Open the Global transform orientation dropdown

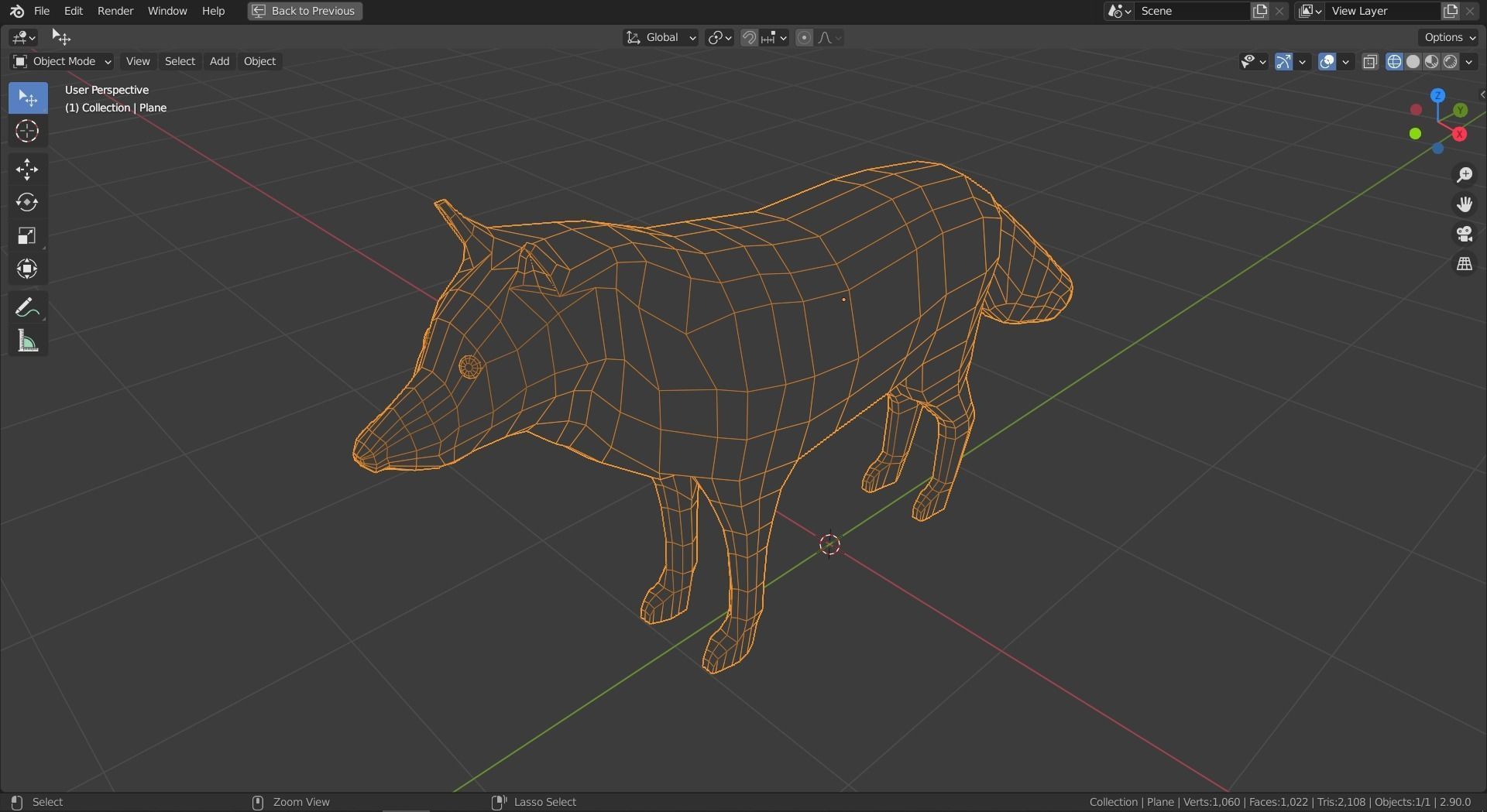(661, 37)
